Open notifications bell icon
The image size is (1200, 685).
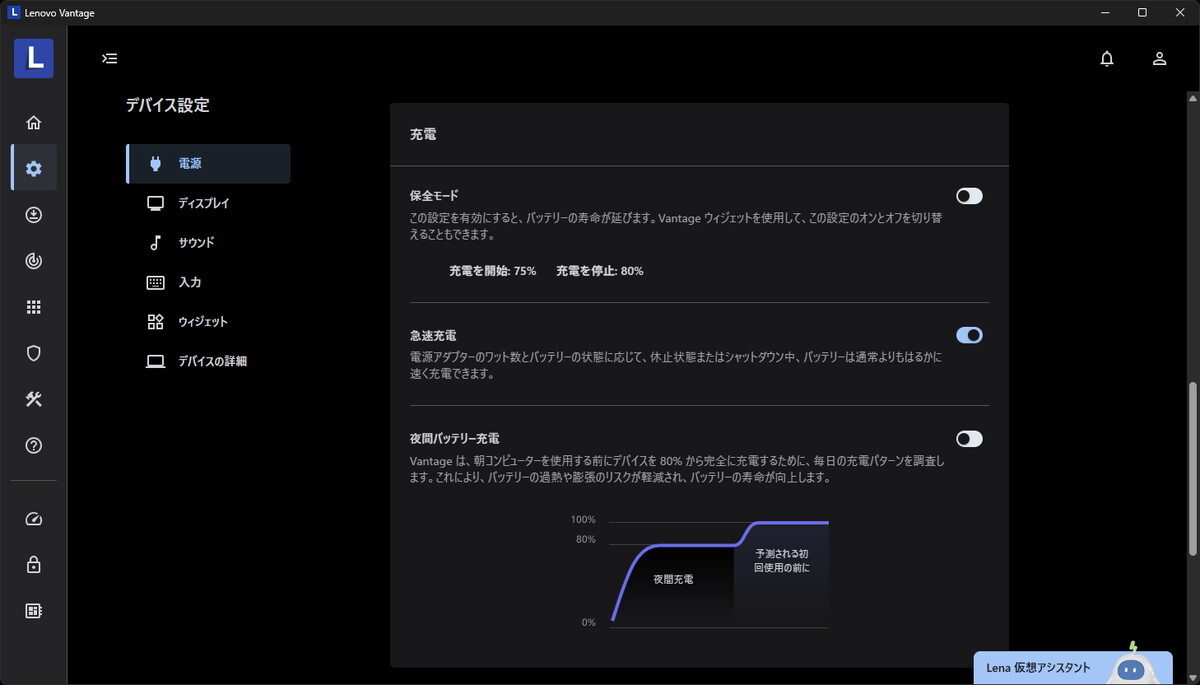(x=1107, y=58)
